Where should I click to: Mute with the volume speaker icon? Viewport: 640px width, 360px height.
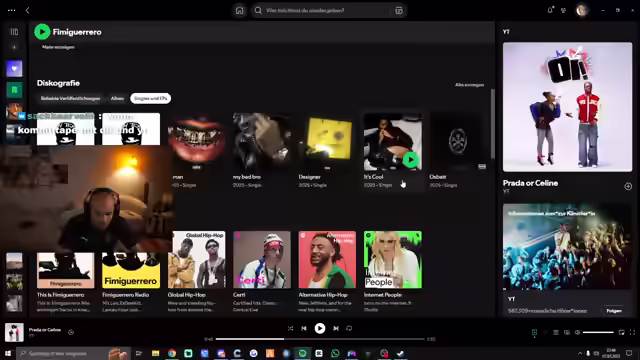click(578, 332)
